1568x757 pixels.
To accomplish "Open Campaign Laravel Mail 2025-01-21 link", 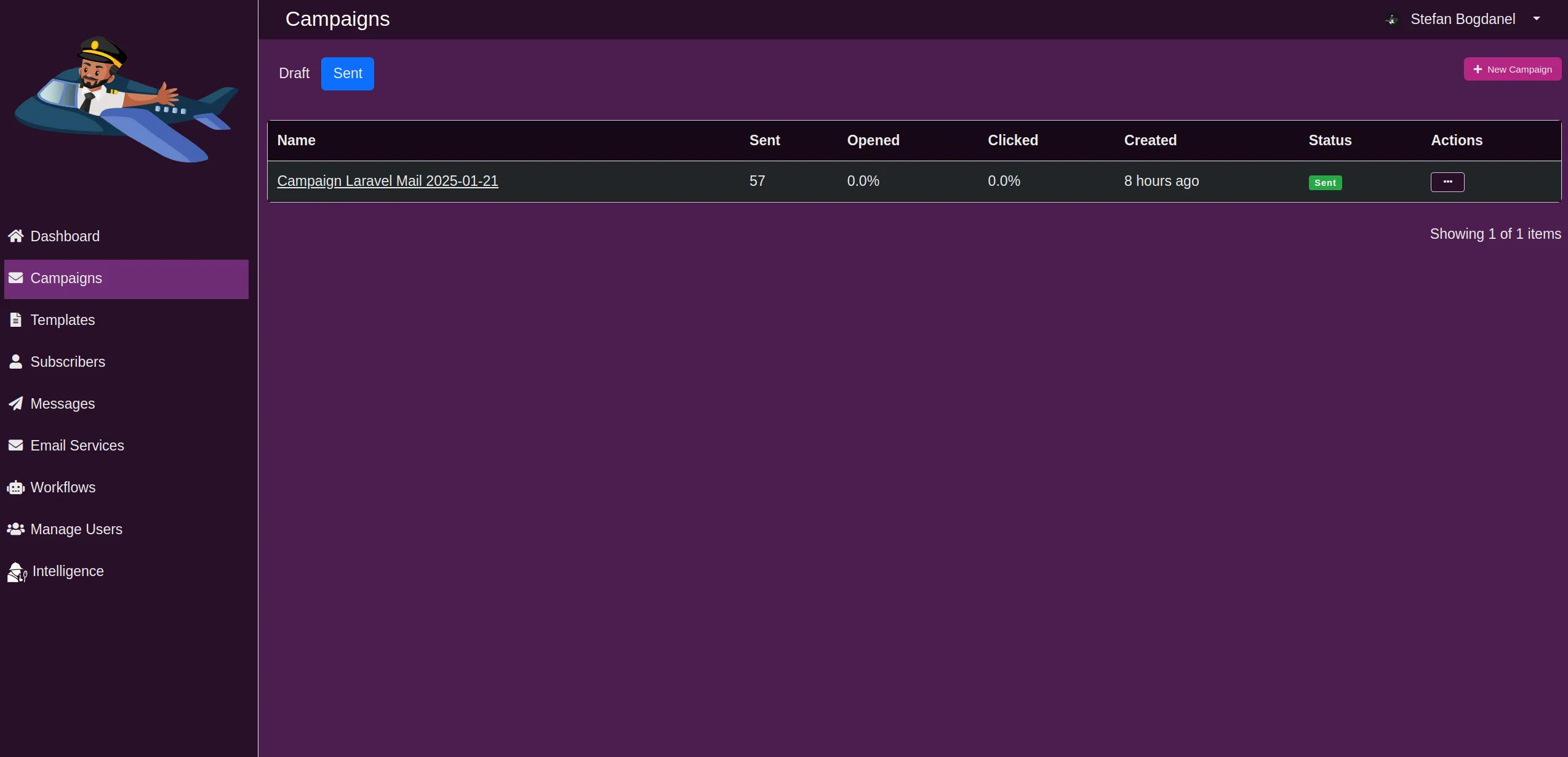I will coord(388,182).
